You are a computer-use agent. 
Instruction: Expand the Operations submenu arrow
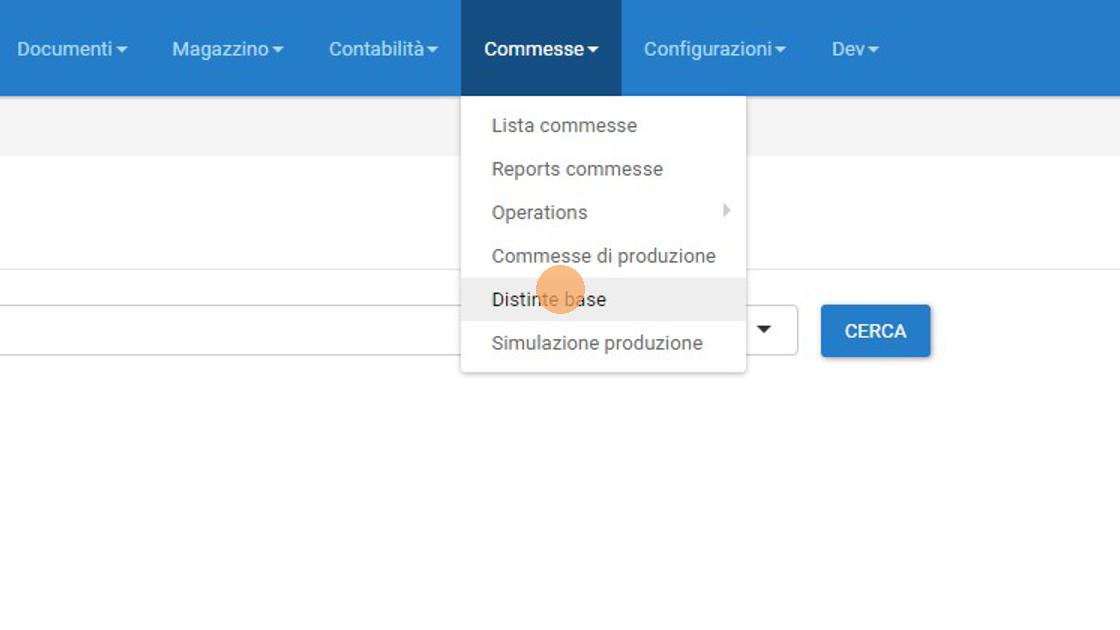pos(727,211)
